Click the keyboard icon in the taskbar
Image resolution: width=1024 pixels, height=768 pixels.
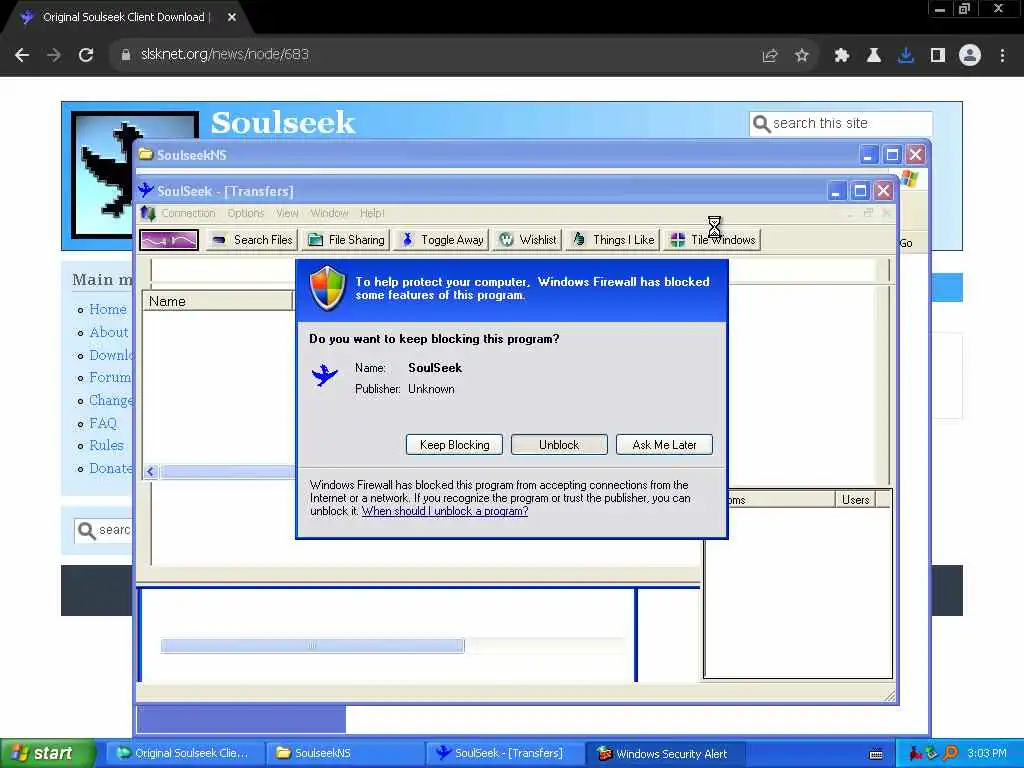[x=876, y=754]
